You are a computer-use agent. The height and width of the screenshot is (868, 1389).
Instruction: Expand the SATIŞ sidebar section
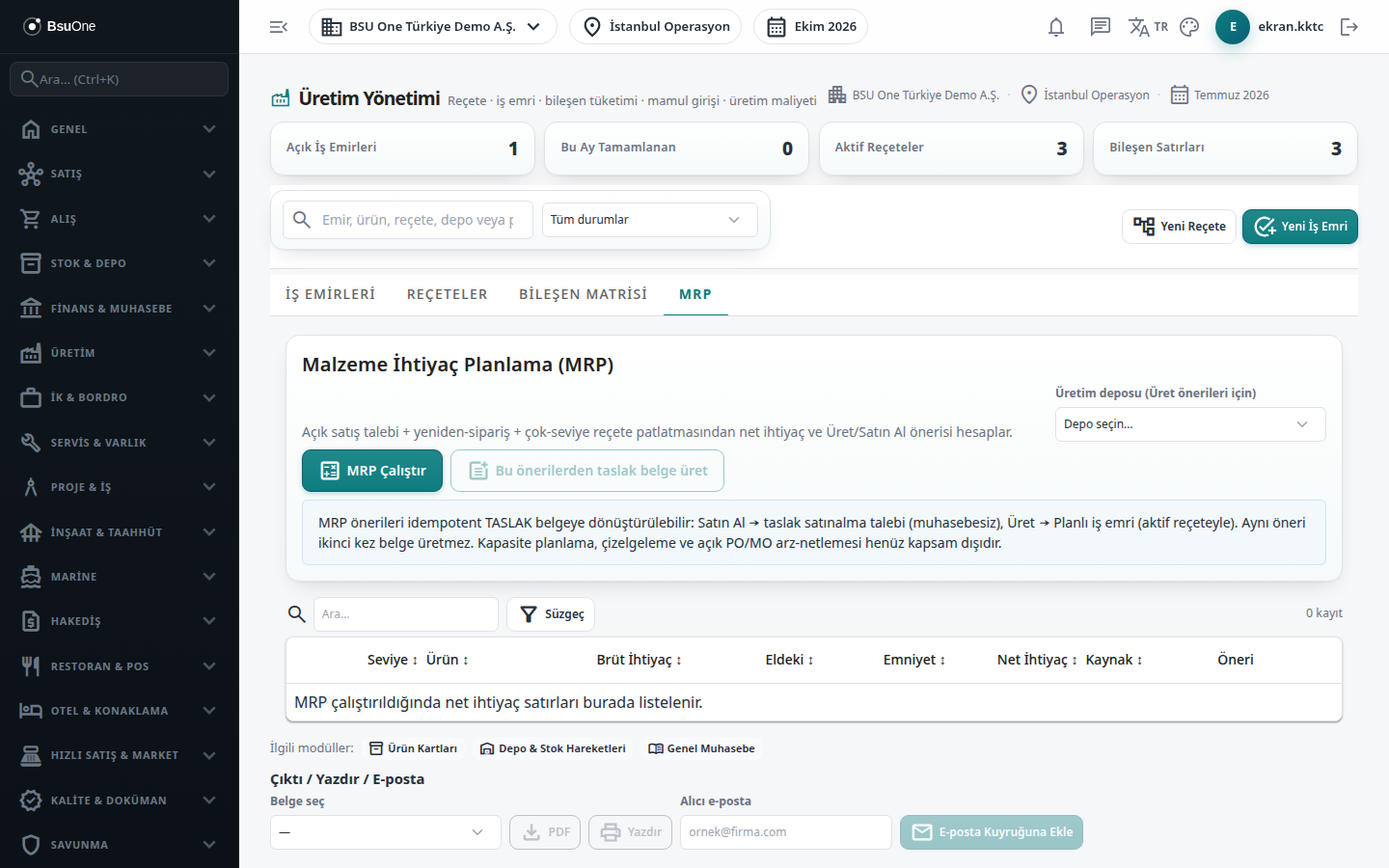(120, 174)
